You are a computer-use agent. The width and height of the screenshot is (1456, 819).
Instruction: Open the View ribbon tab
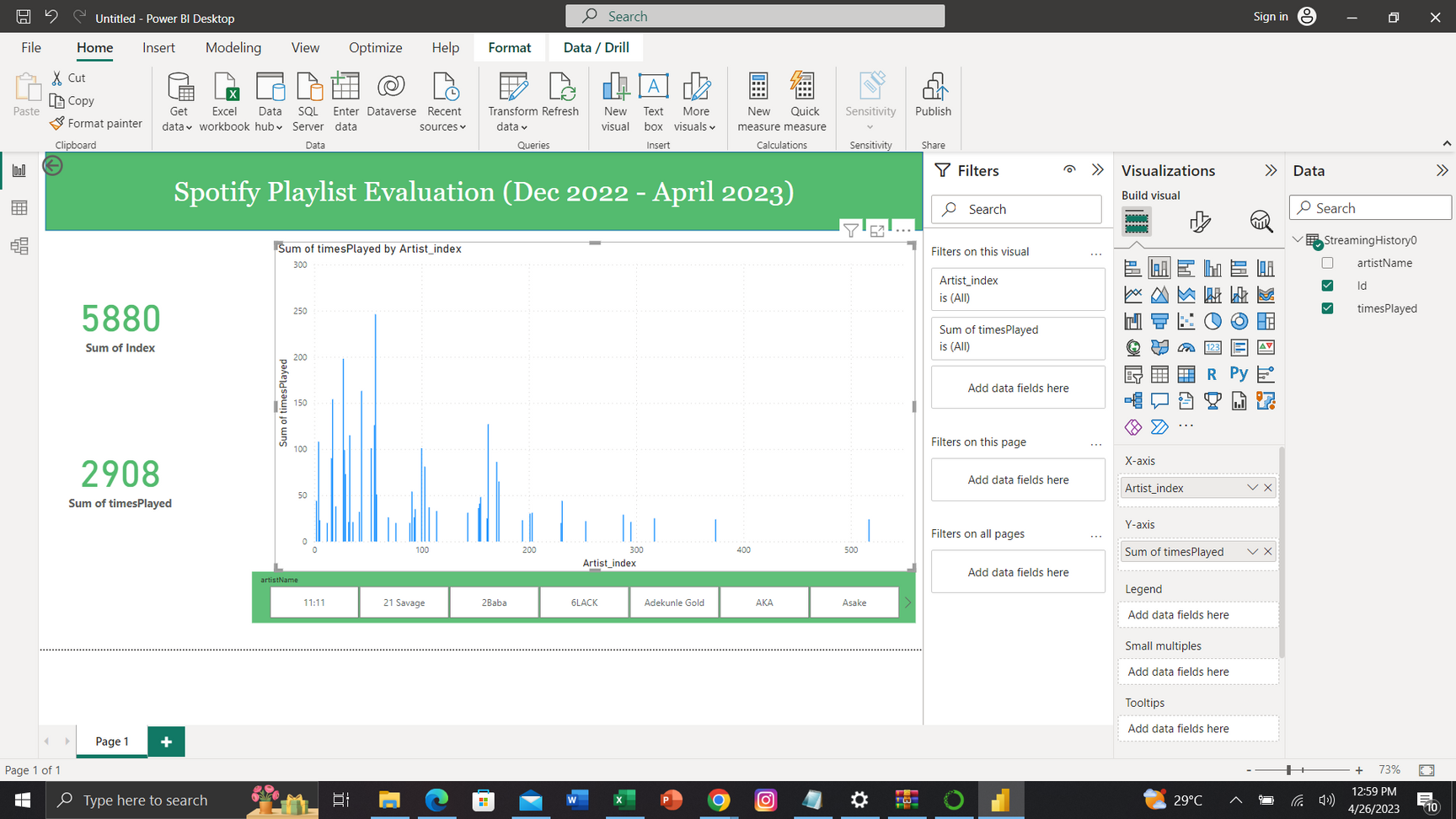click(x=305, y=48)
